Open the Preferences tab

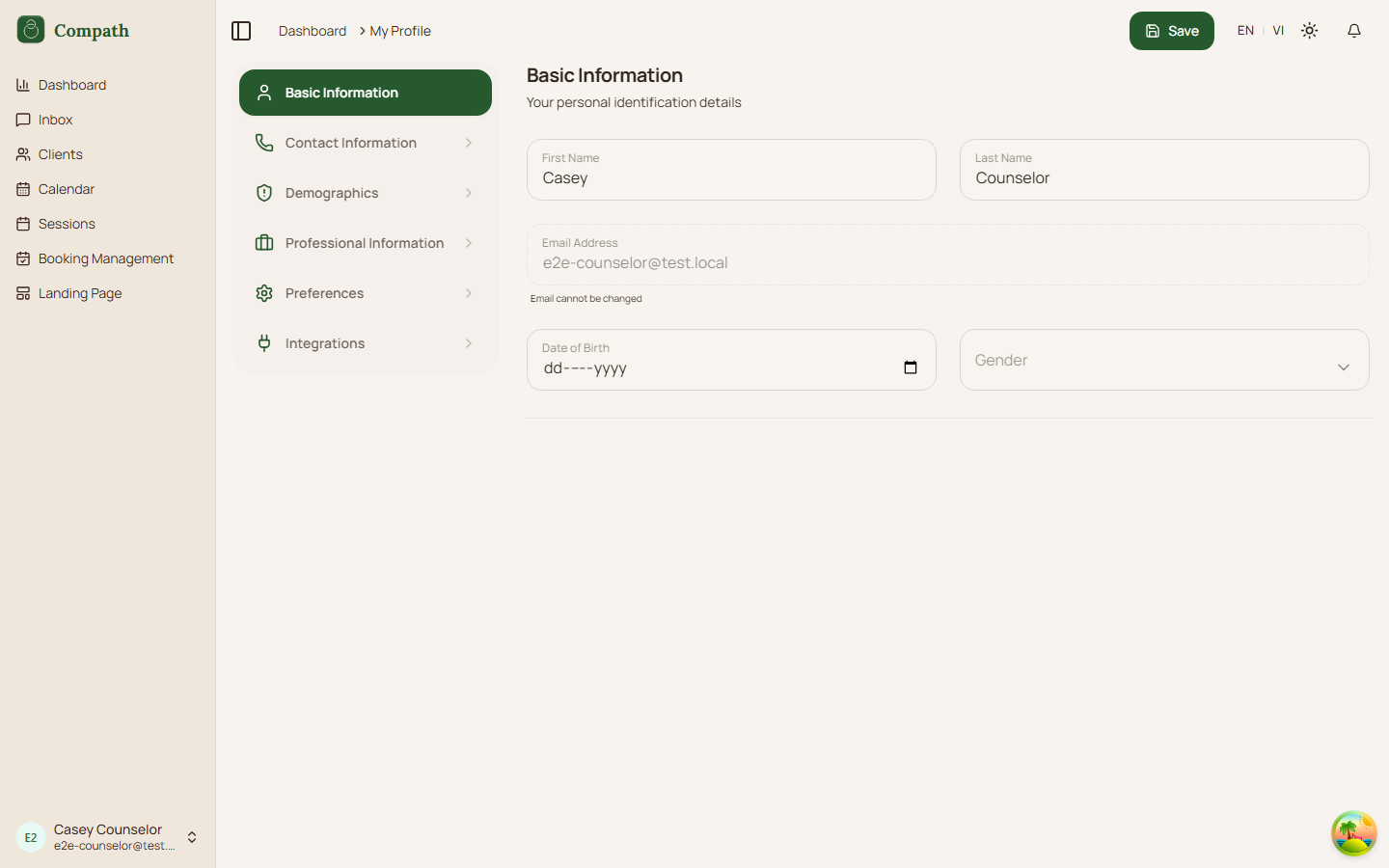point(324,293)
